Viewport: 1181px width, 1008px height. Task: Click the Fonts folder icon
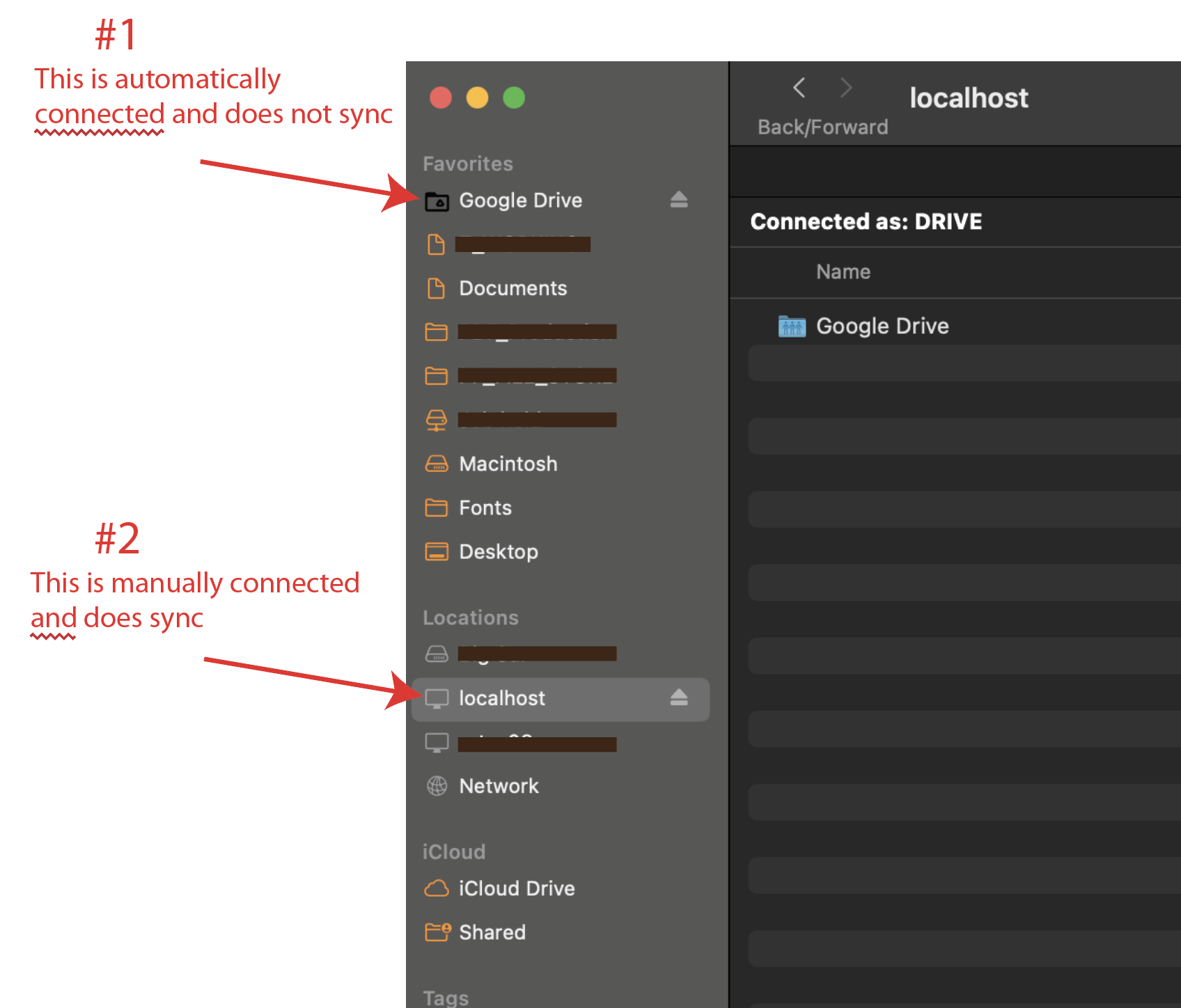tap(437, 507)
